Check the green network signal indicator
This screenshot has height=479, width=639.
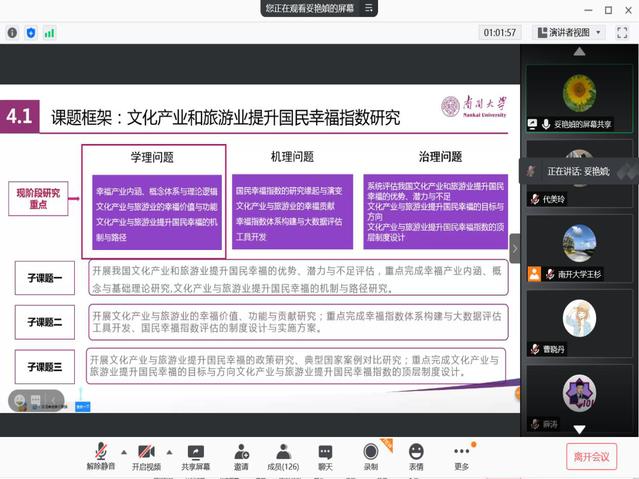click(x=50, y=33)
